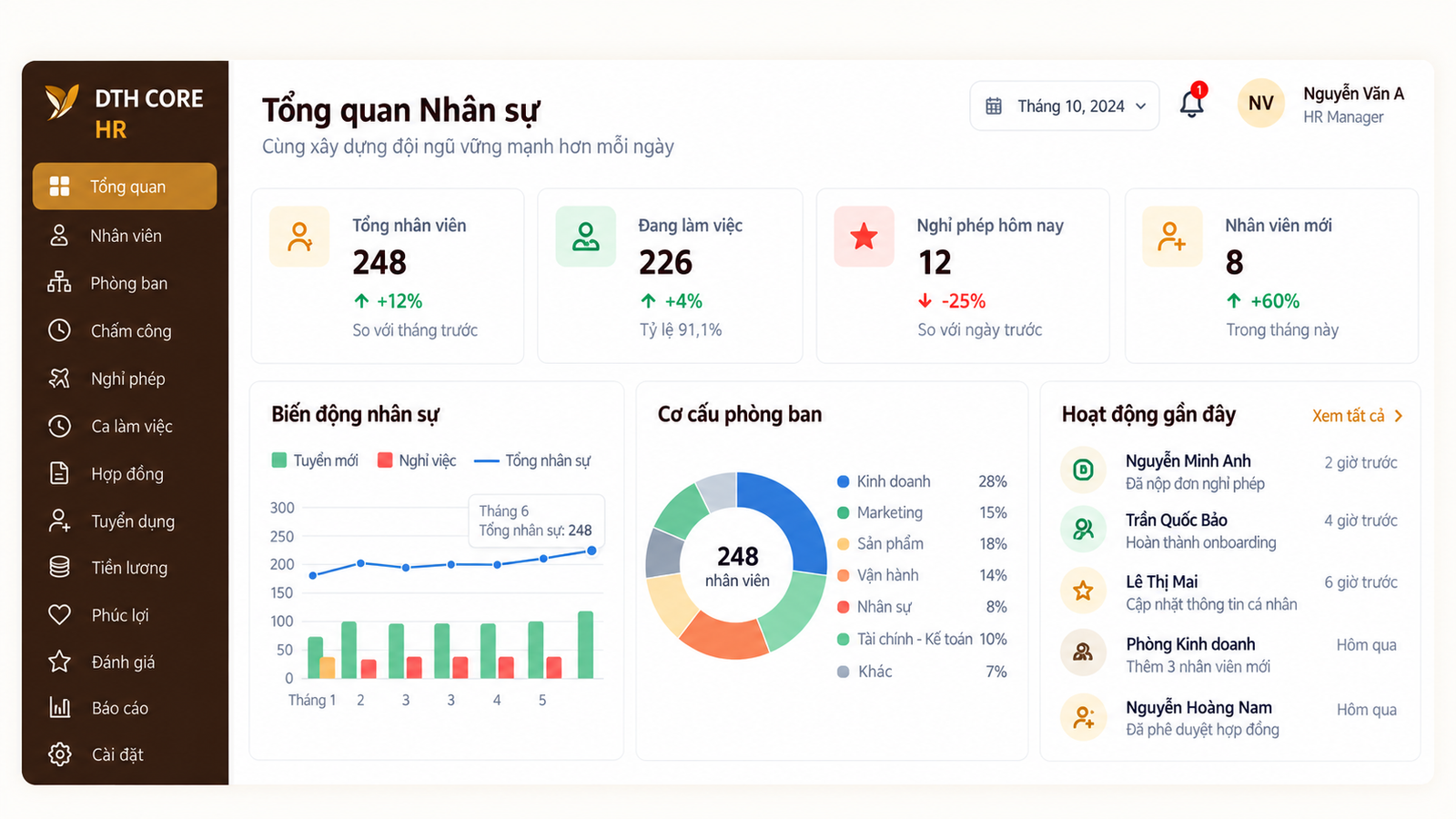The height and width of the screenshot is (819, 1456).
Task: Open Trần Quốc Bảo activity entry
Action: 1229,531
